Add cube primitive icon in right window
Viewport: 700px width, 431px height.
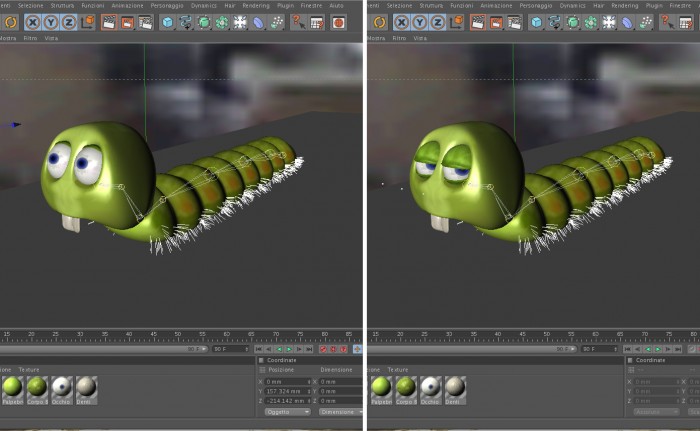tap(536, 22)
